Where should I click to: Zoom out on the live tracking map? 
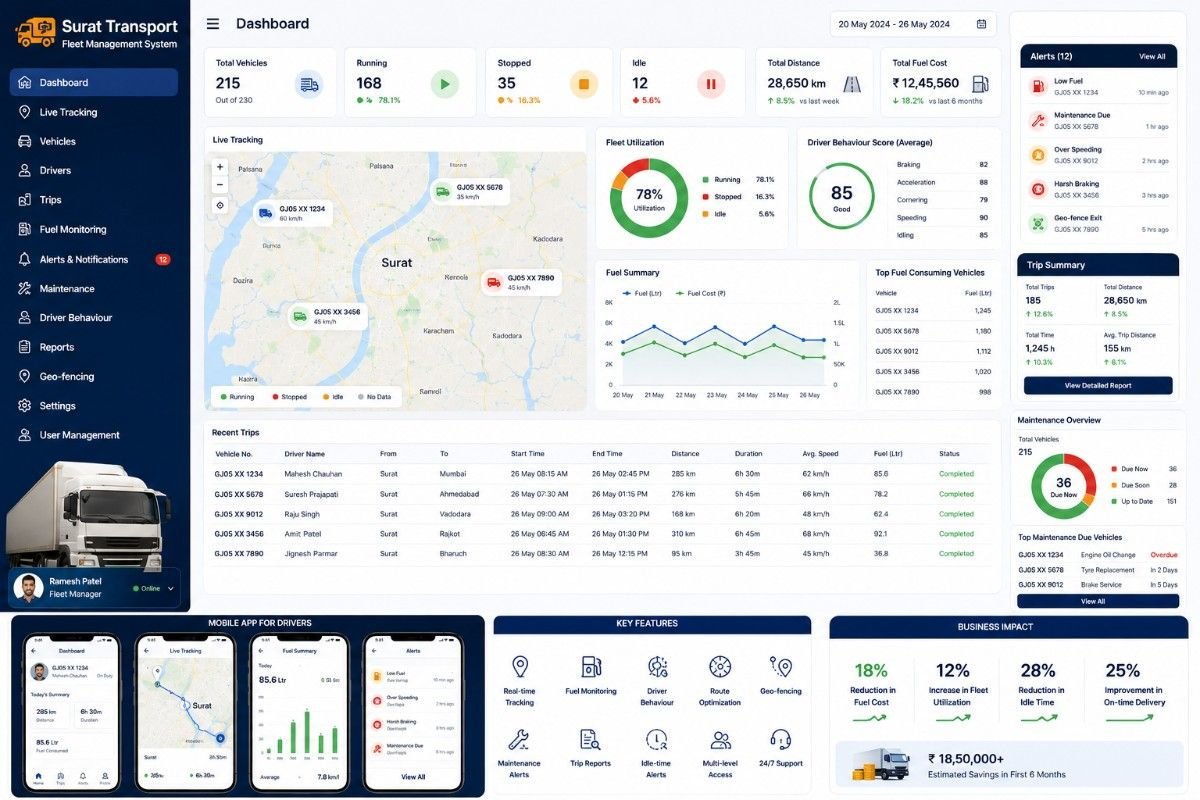[x=220, y=185]
